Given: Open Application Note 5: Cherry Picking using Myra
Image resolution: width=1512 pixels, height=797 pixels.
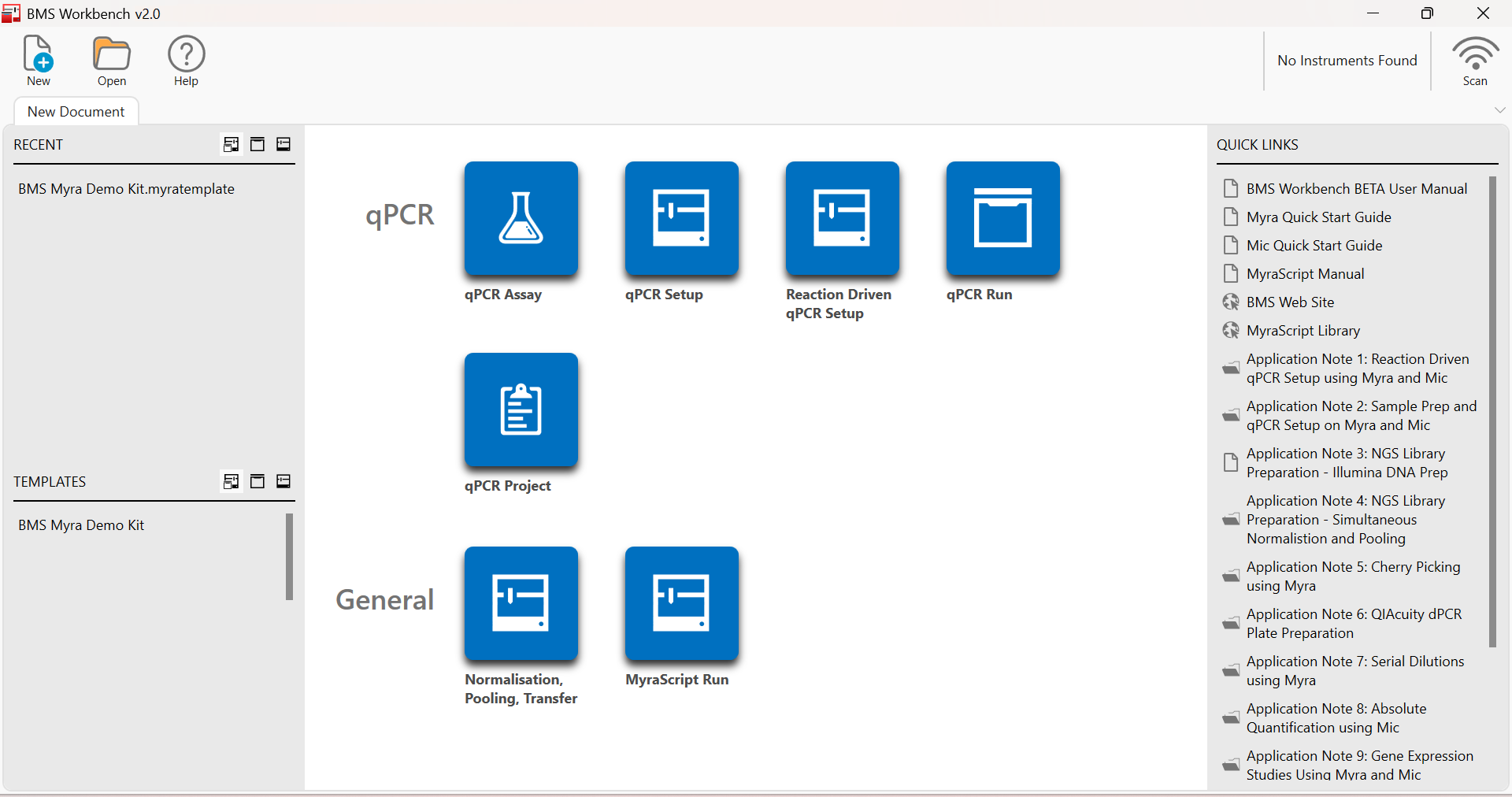Looking at the screenshot, I should click(x=1354, y=576).
